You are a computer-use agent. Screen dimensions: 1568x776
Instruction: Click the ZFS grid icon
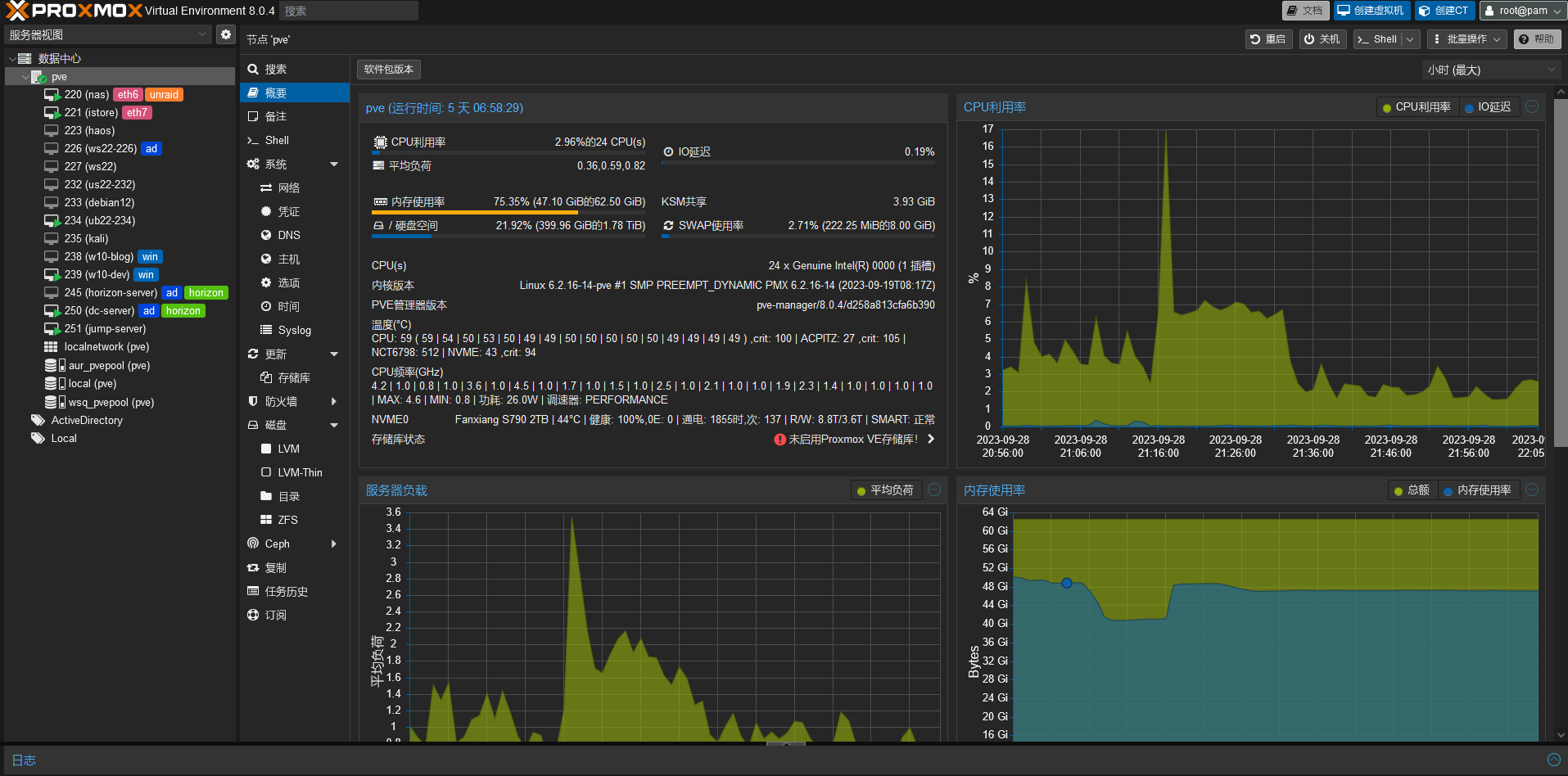(x=266, y=521)
